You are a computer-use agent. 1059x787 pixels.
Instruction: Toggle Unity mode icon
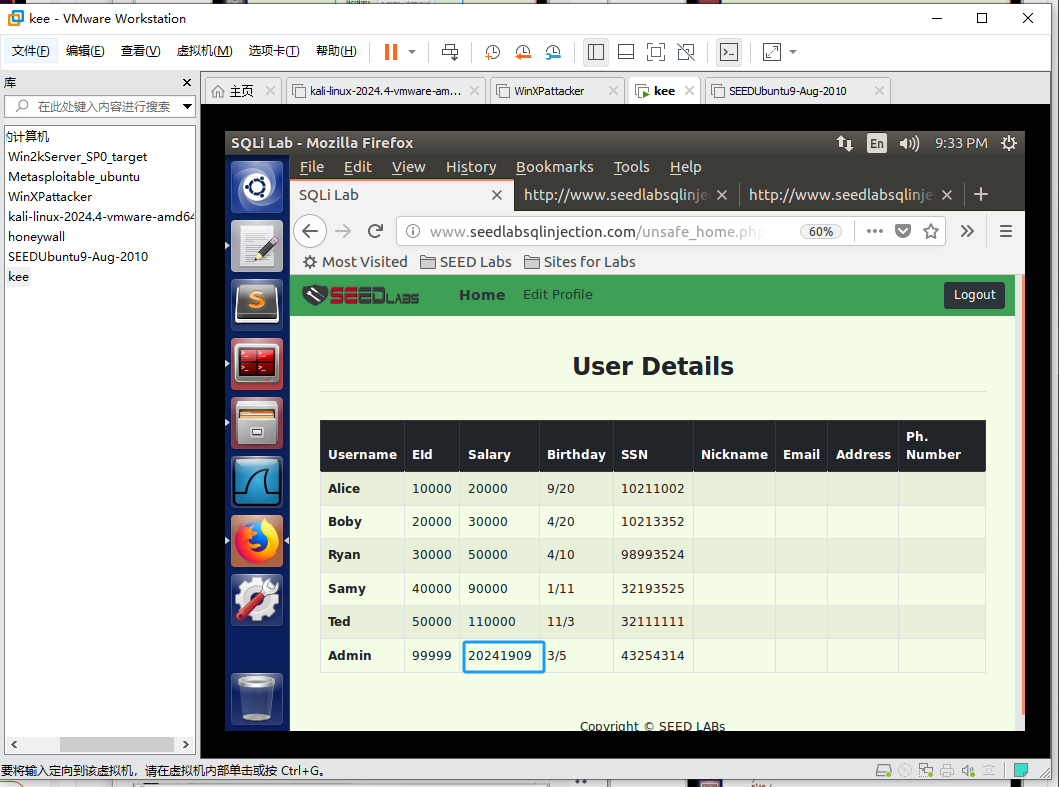point(686,52)
